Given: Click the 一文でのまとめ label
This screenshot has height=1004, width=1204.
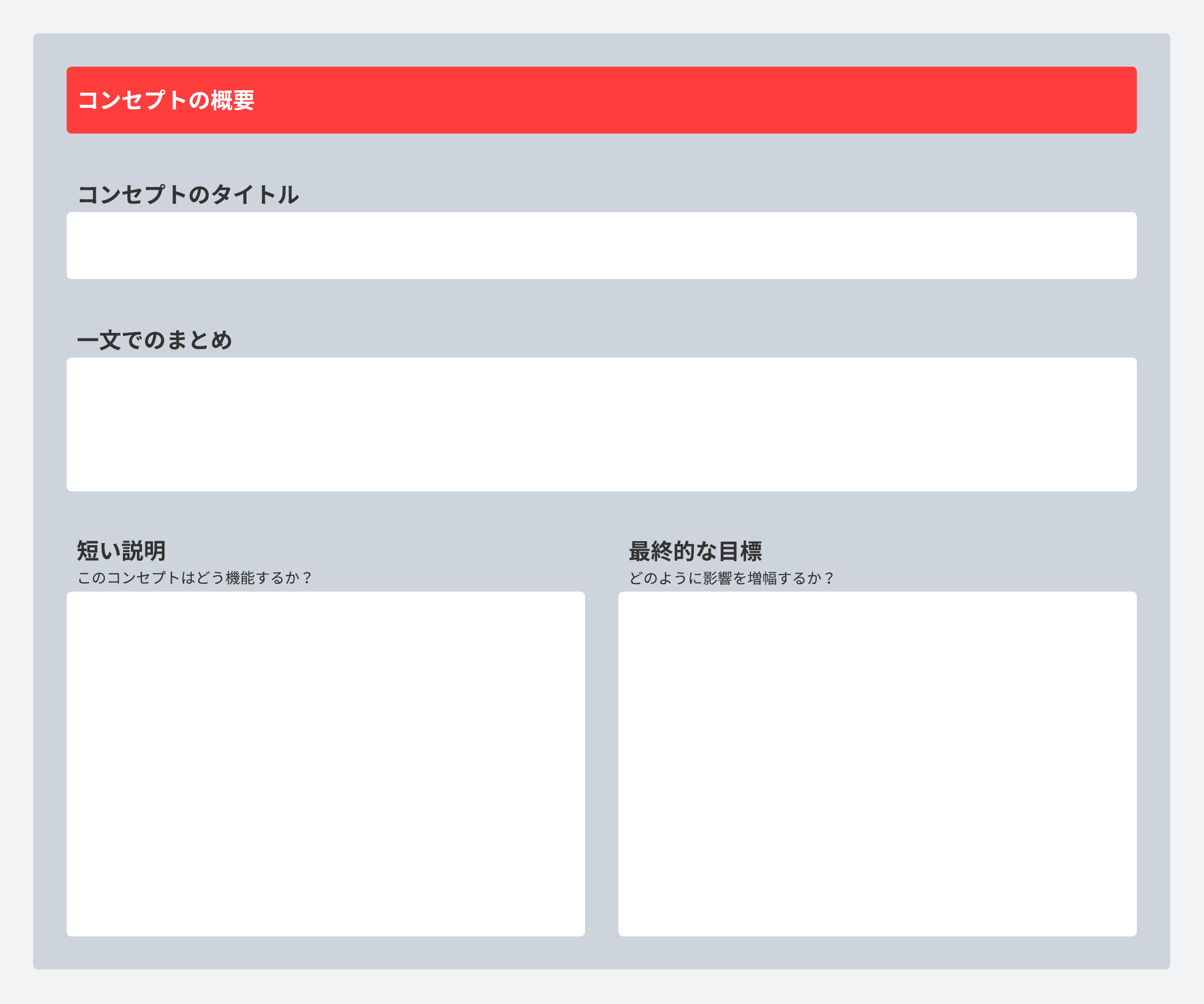Looking at the screenshot, I should [154, 341].
